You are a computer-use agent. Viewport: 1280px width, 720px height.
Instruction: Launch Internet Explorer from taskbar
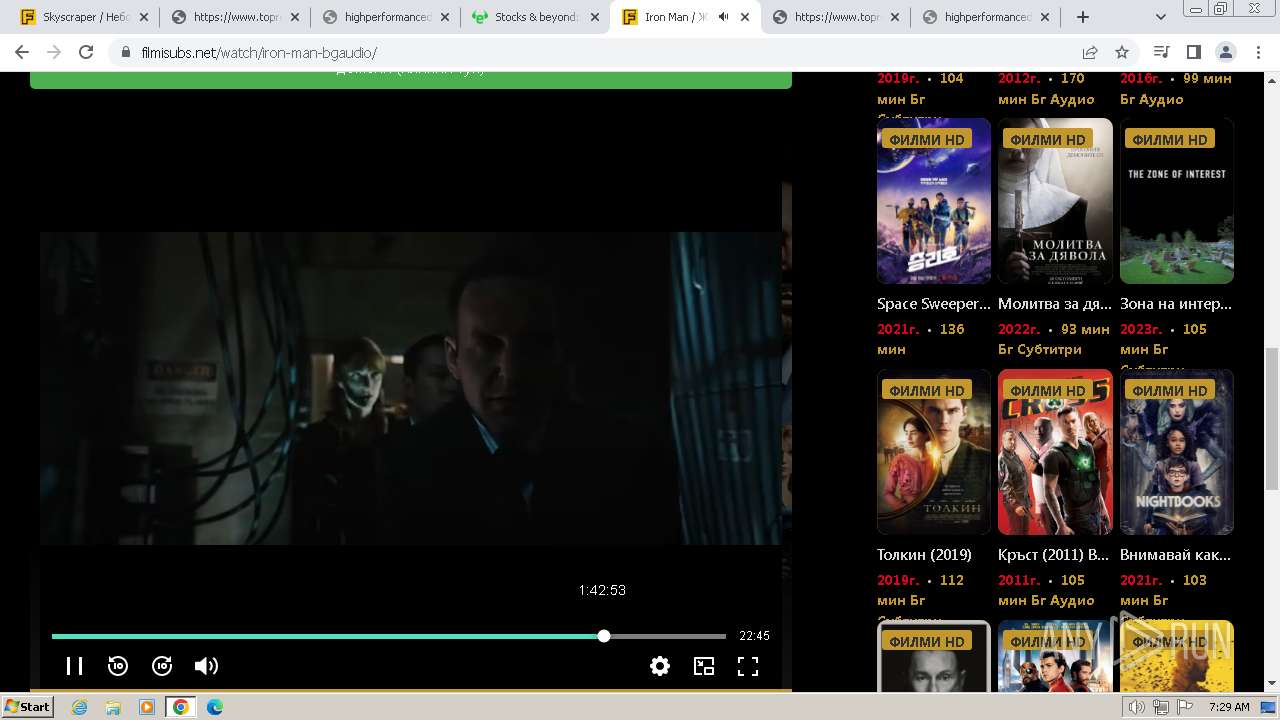click(x=79, y=707)
